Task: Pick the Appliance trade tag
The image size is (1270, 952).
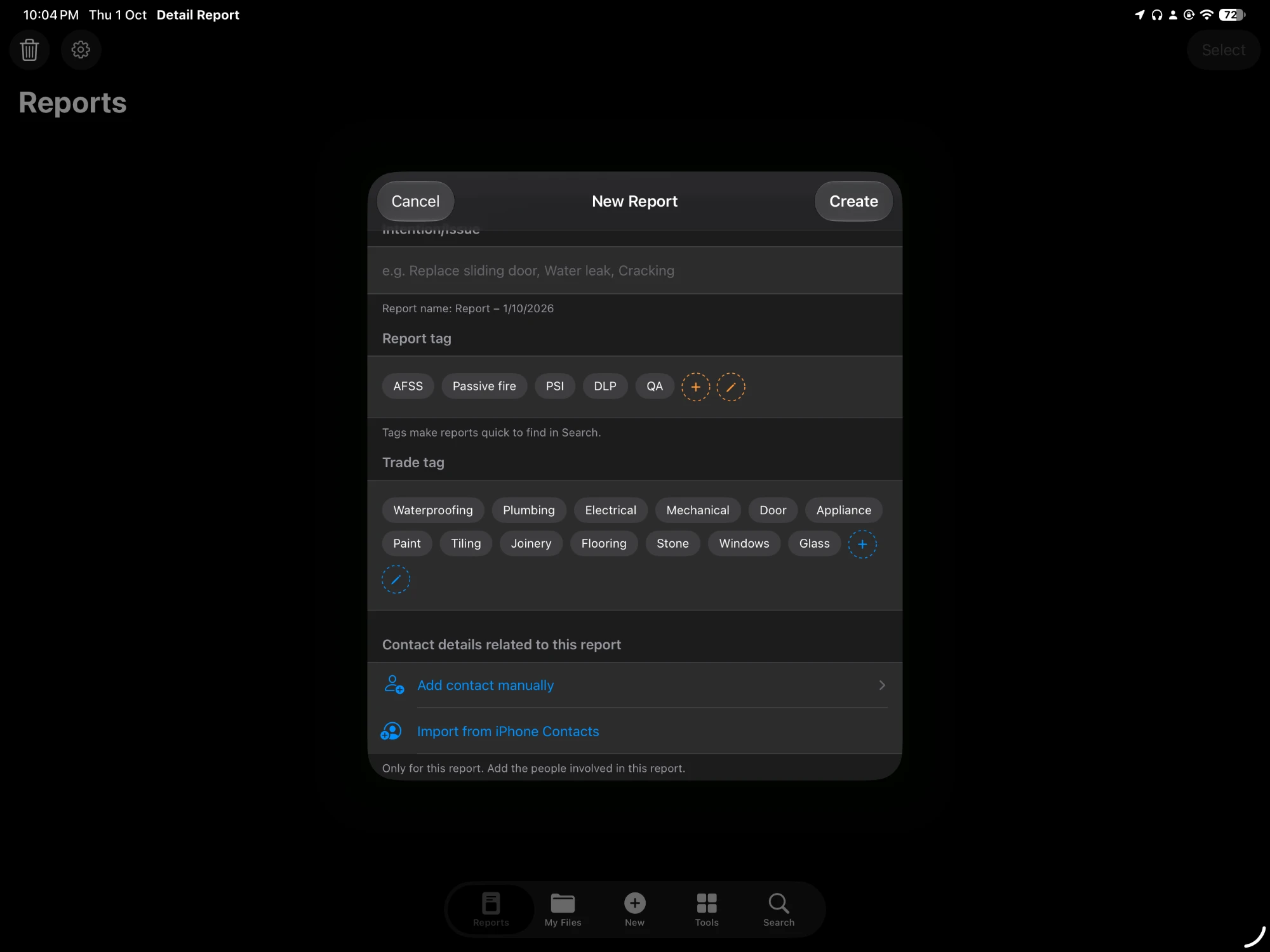Action: click(843, 510)
